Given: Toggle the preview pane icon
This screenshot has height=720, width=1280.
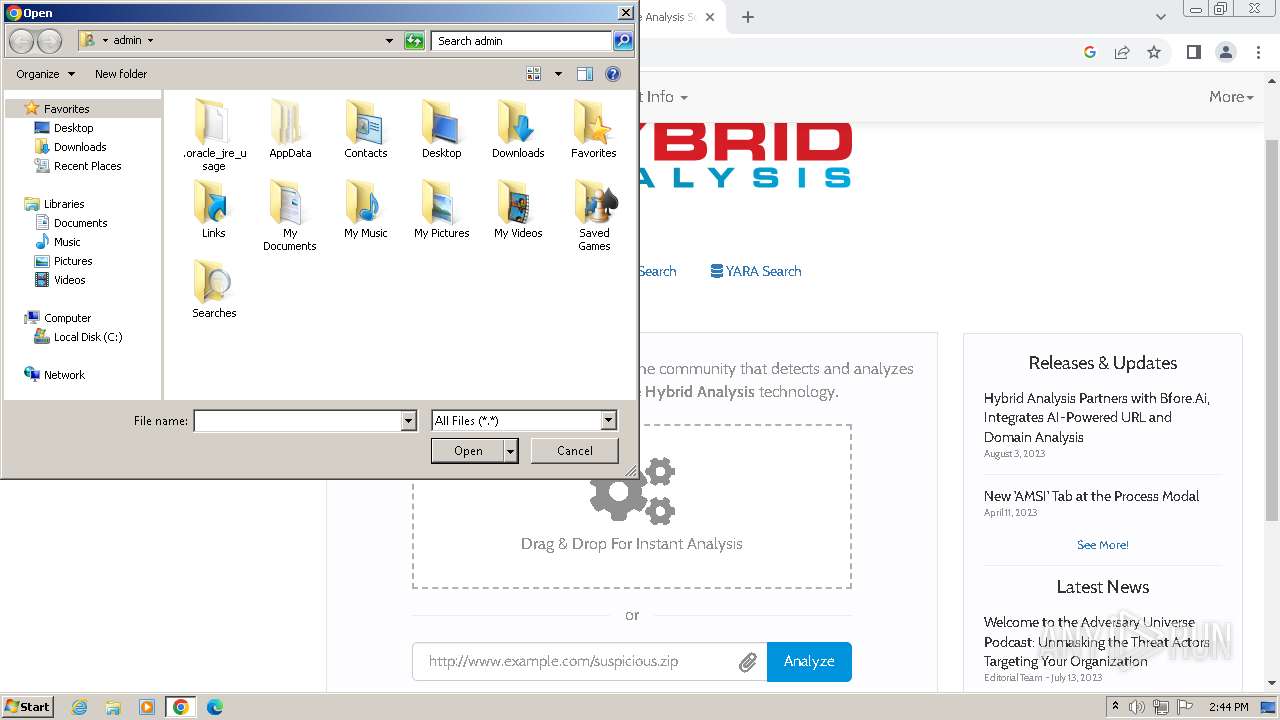Looking at the screenshot, I should click(585, 74).
